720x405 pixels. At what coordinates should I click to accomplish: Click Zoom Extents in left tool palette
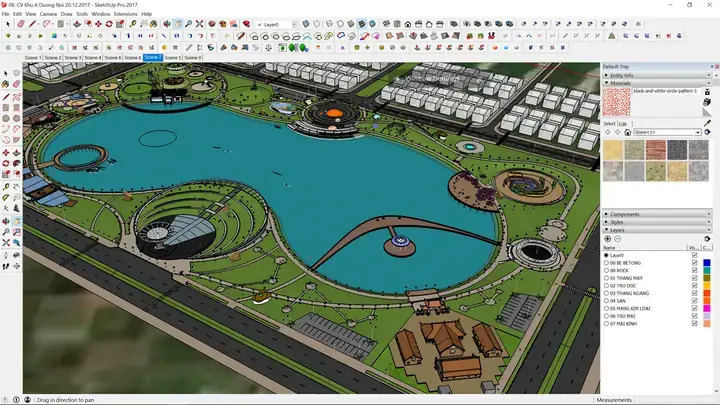(x=6, y=242)
